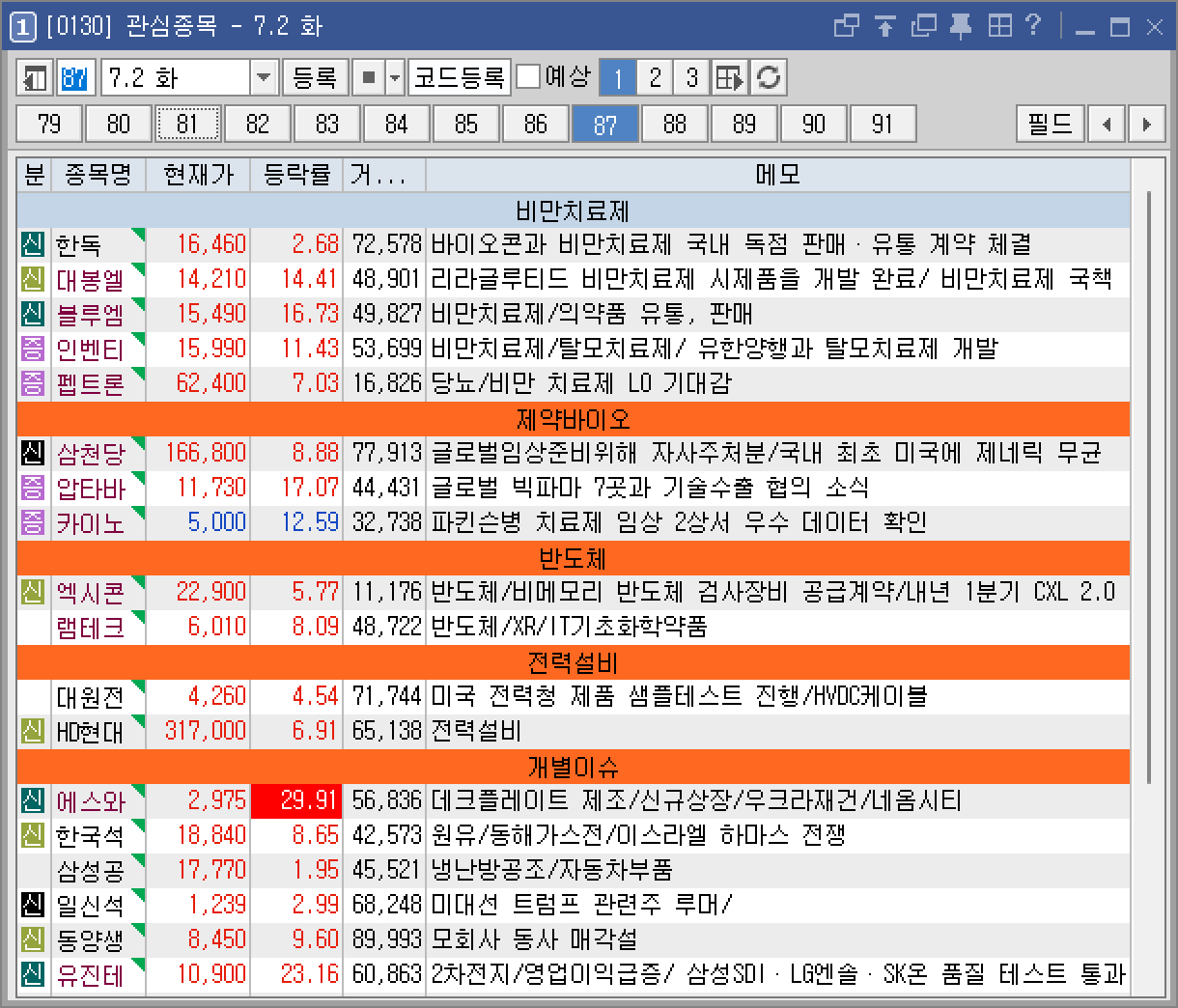Viewport: 1178px width, 1008px height.
Task: Switch to watchlist tab 81
Action: click(188, 124)
